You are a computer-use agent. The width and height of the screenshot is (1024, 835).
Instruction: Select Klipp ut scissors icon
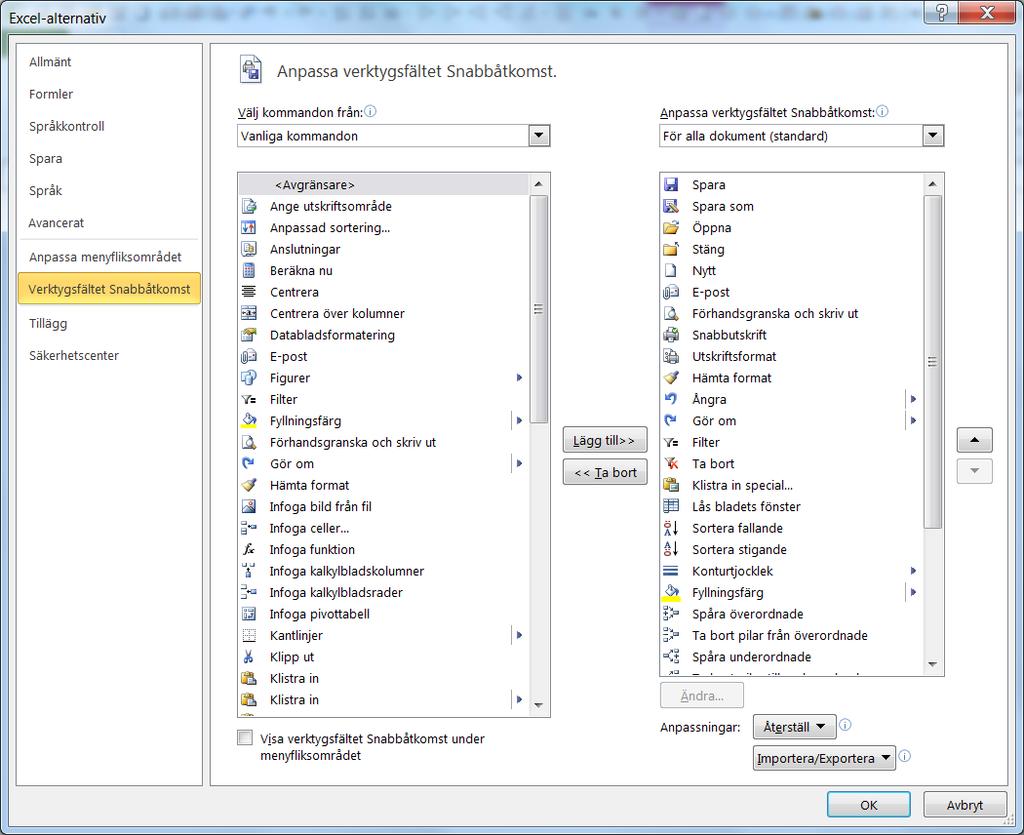click(249, 657)
